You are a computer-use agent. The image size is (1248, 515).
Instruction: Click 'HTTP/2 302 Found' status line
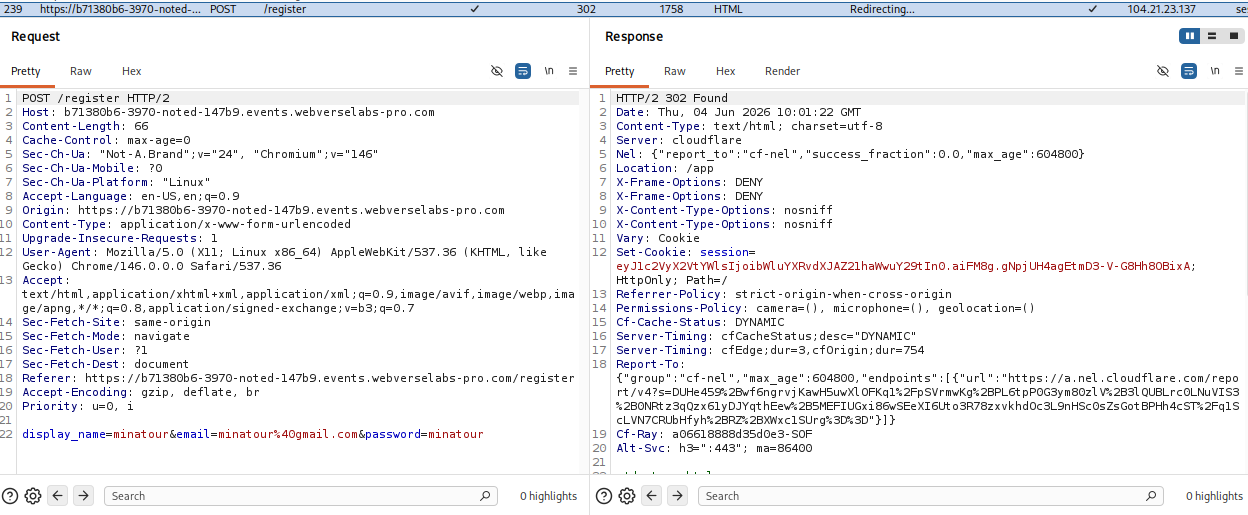[x=672, y=98]
